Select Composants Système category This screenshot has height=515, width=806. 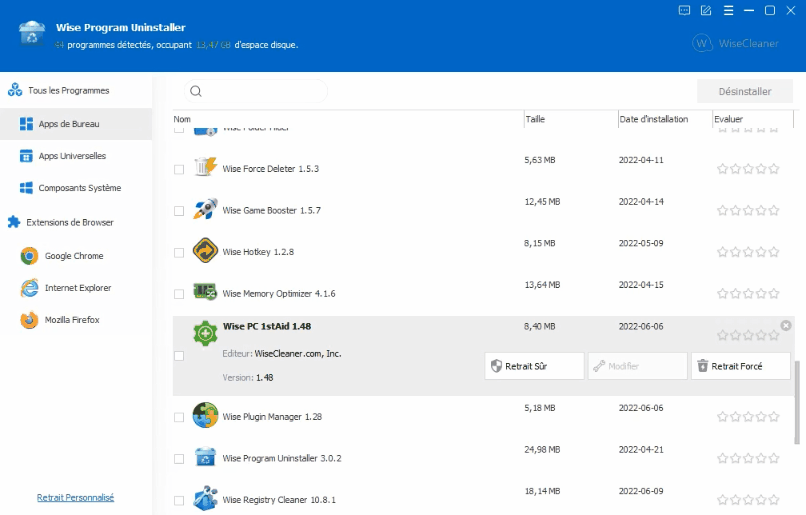click(76, 188)
